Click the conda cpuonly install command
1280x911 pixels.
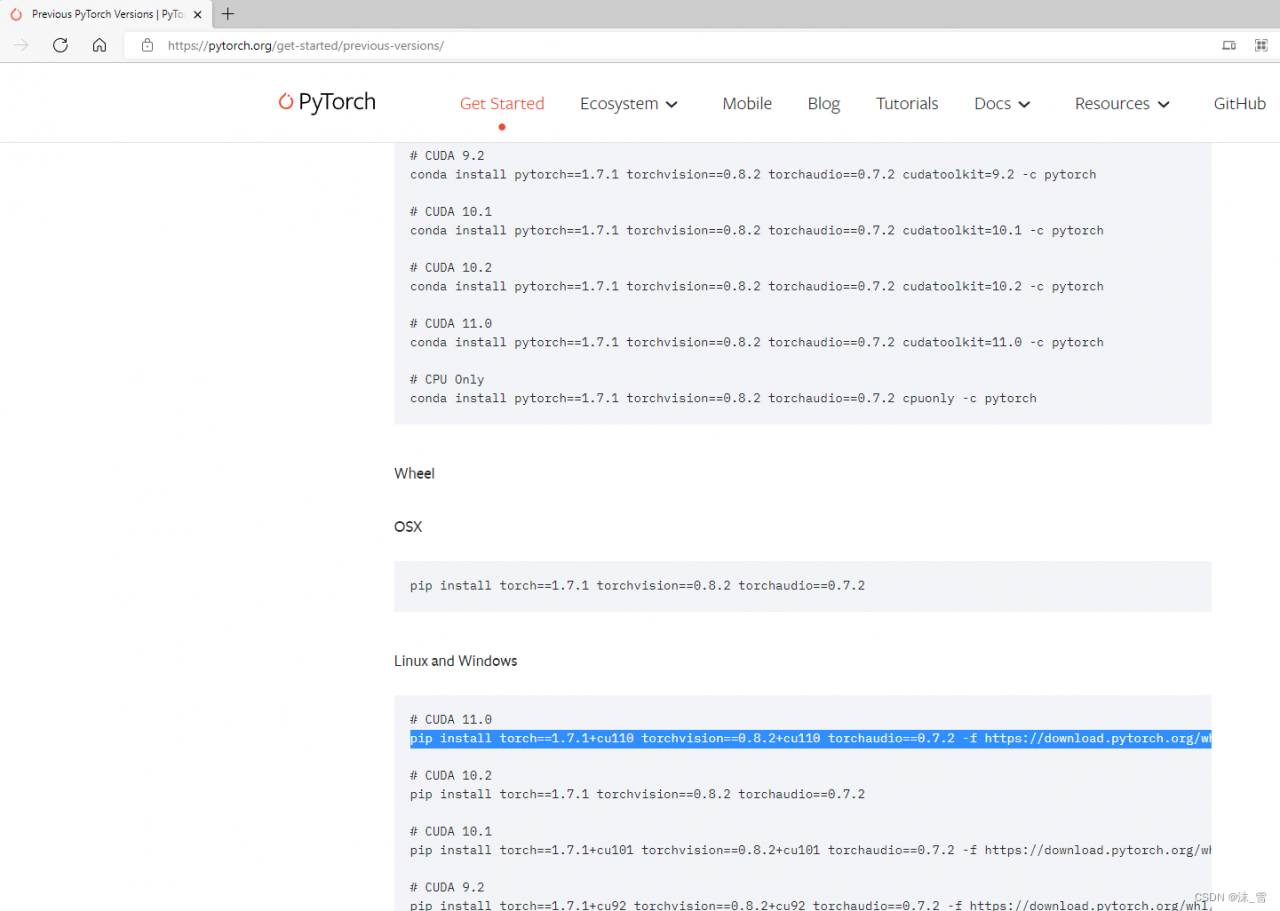tap(723, 399)
